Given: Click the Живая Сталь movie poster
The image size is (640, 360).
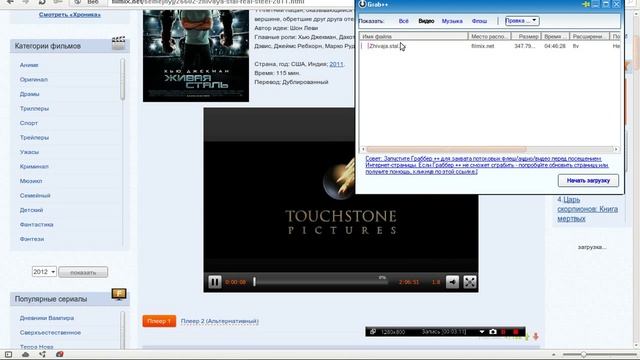Looking at the screenshot, I should 196,56.
